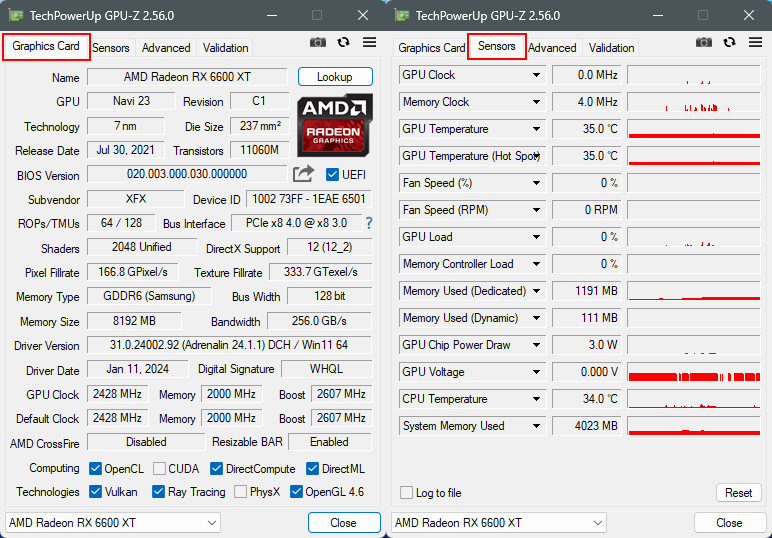Toggle the OpenGL 4.6 checkbox
The image size is (772, 538).
pos(296,492)
